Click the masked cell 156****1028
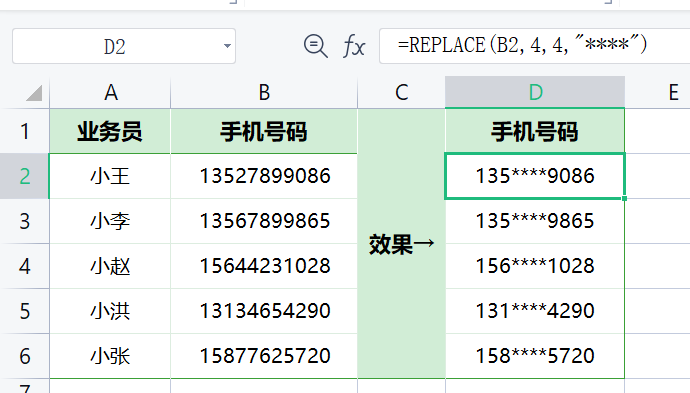This screenshot has width=690, height=393. [x=535, y=266]
